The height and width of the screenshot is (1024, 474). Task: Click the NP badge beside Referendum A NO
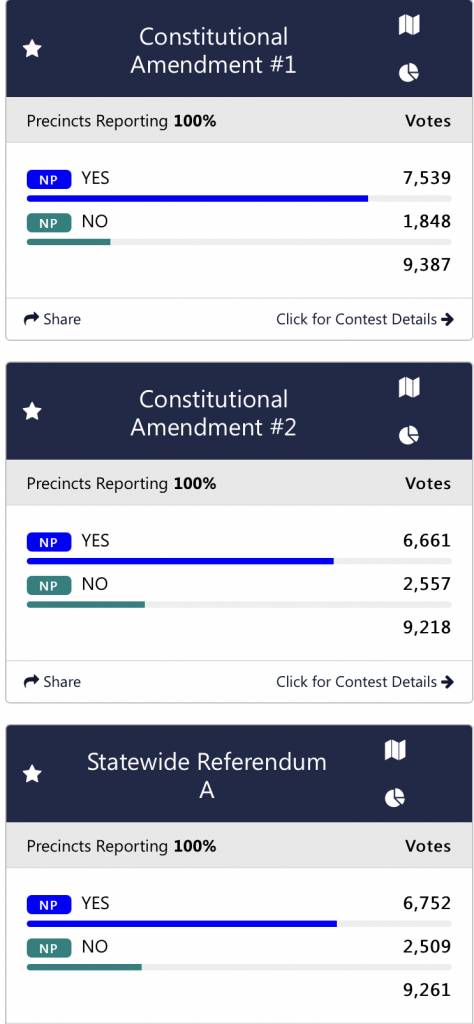(49, 948)
